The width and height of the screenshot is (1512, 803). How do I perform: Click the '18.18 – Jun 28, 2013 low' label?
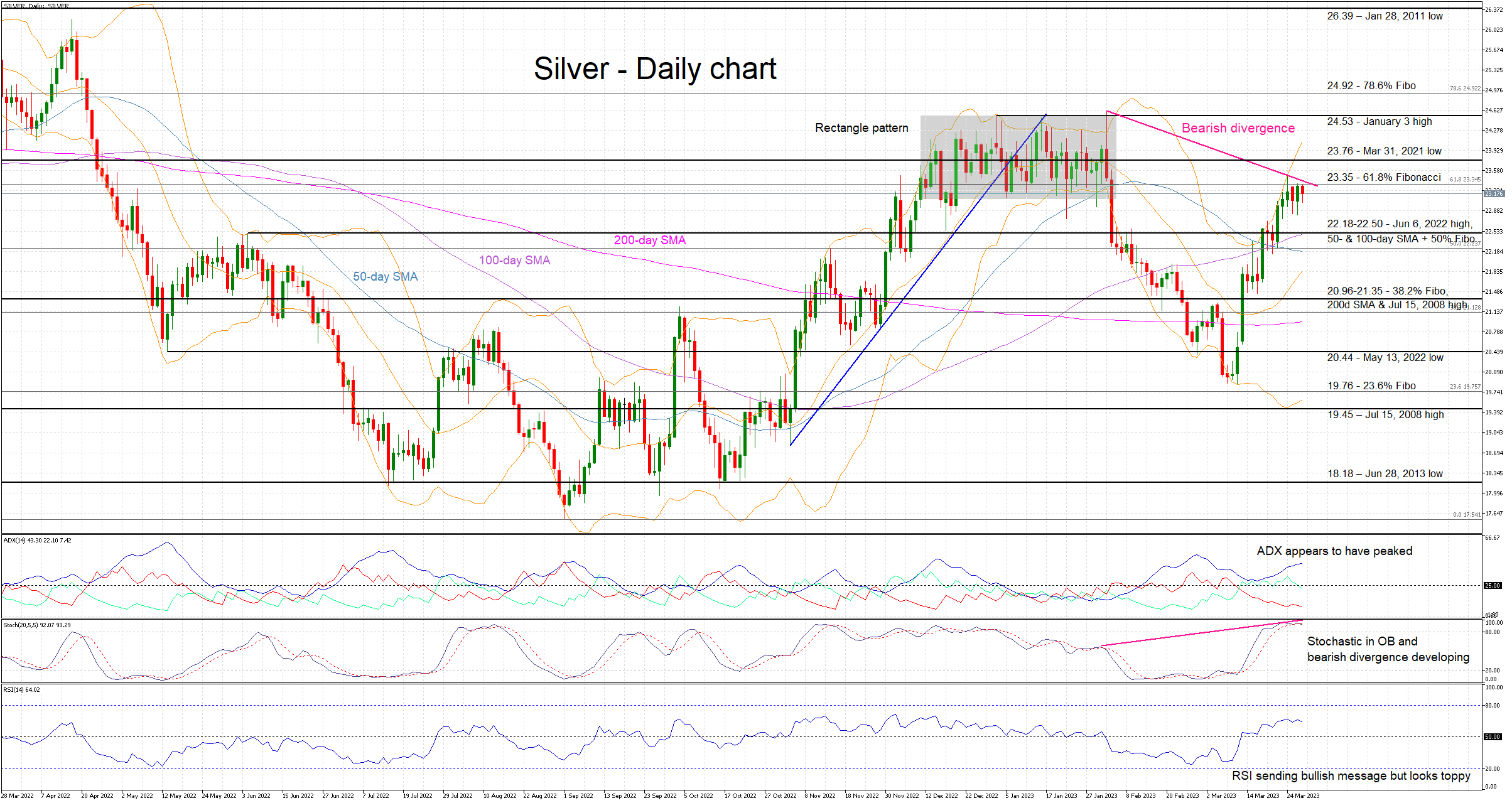(1385, 474)
